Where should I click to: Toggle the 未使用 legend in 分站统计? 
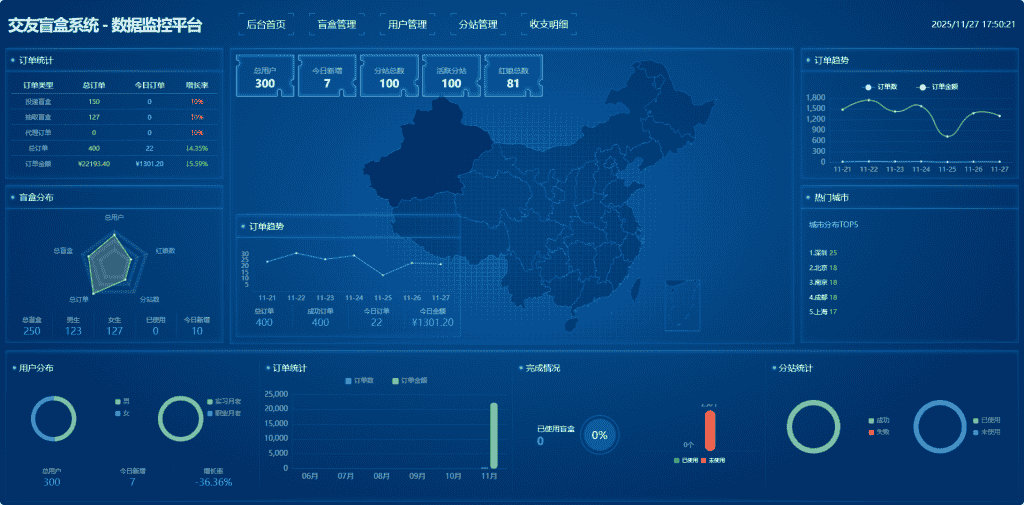986,432
